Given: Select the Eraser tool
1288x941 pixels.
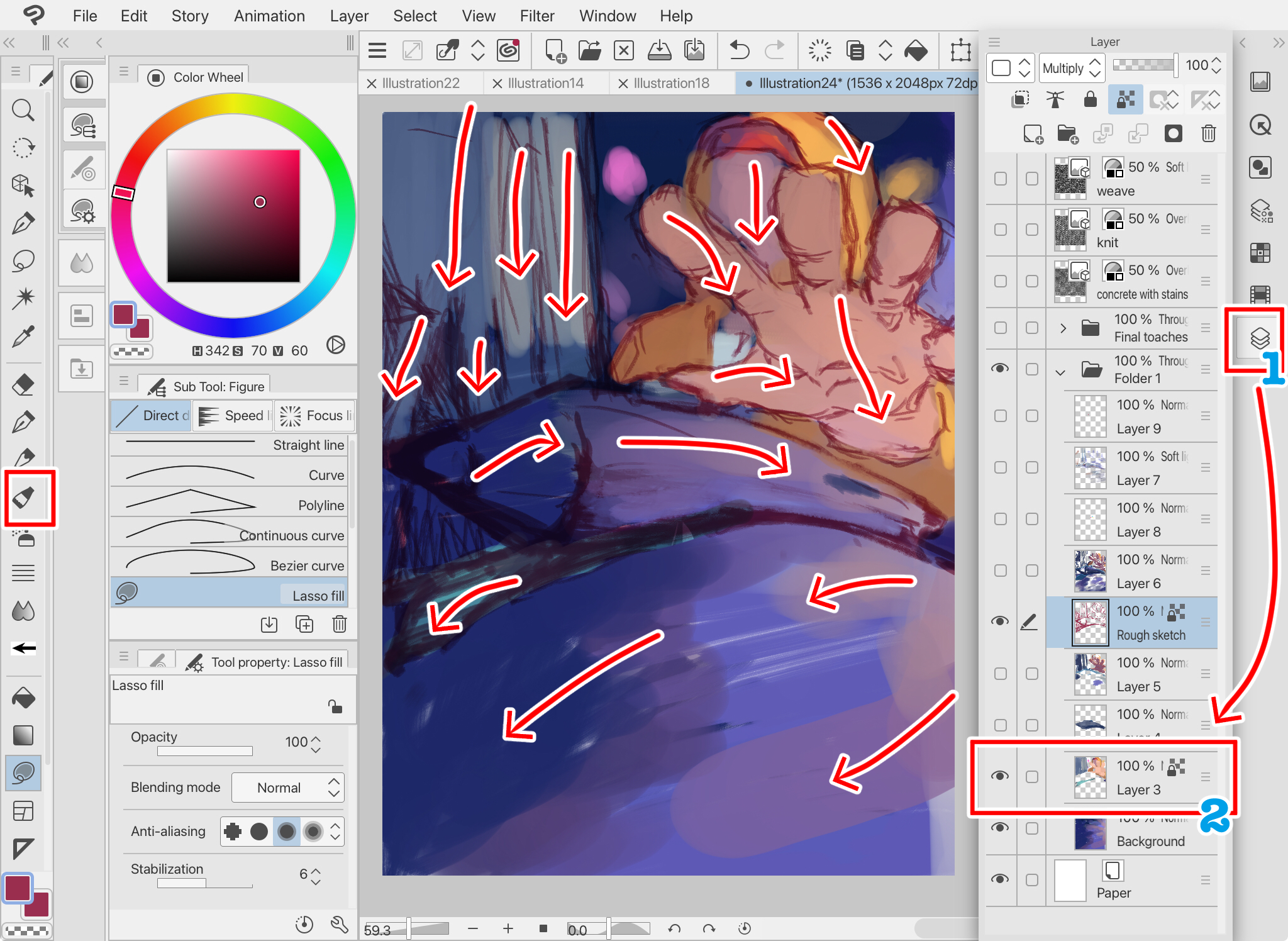Looking at the screenshot, I should tap(23, 384).
